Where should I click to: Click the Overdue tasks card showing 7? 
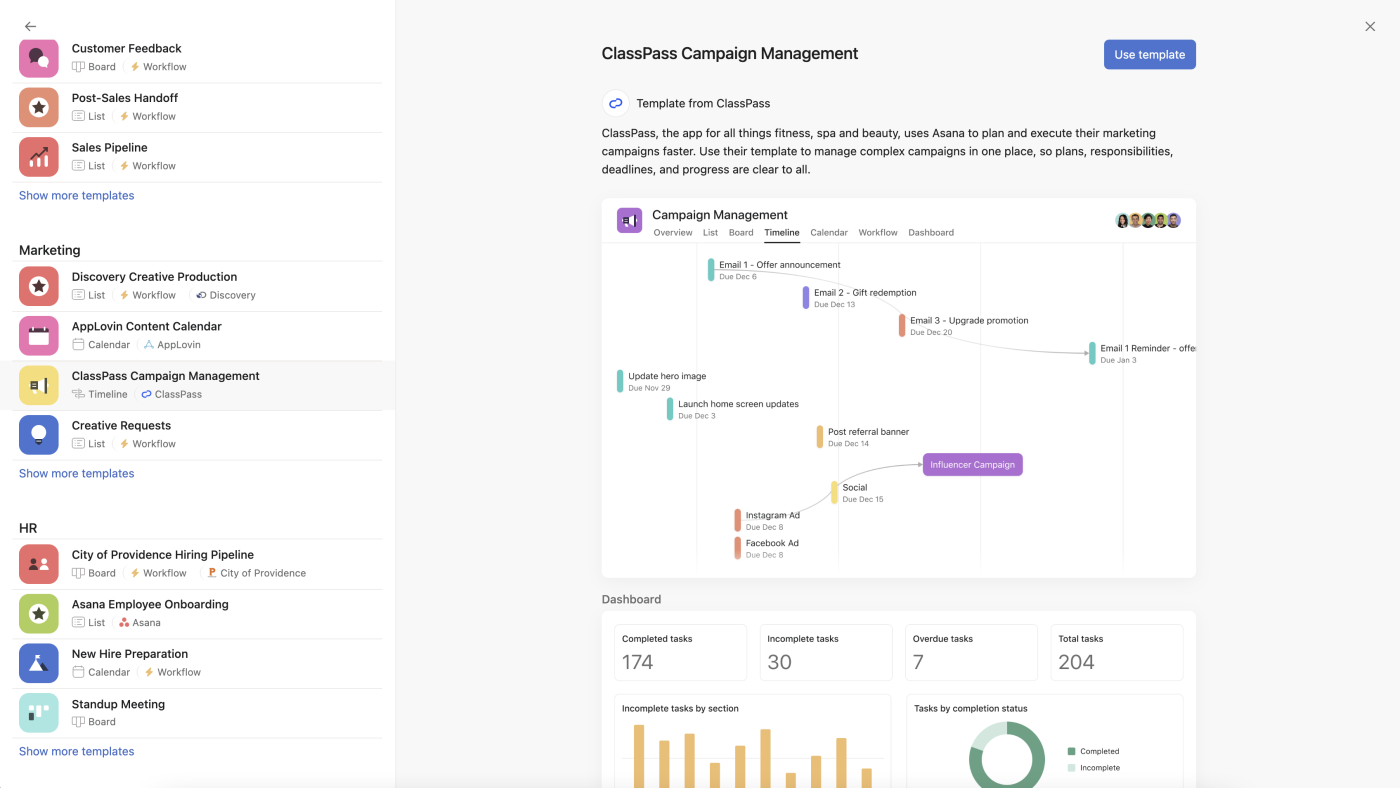(971, 653)
